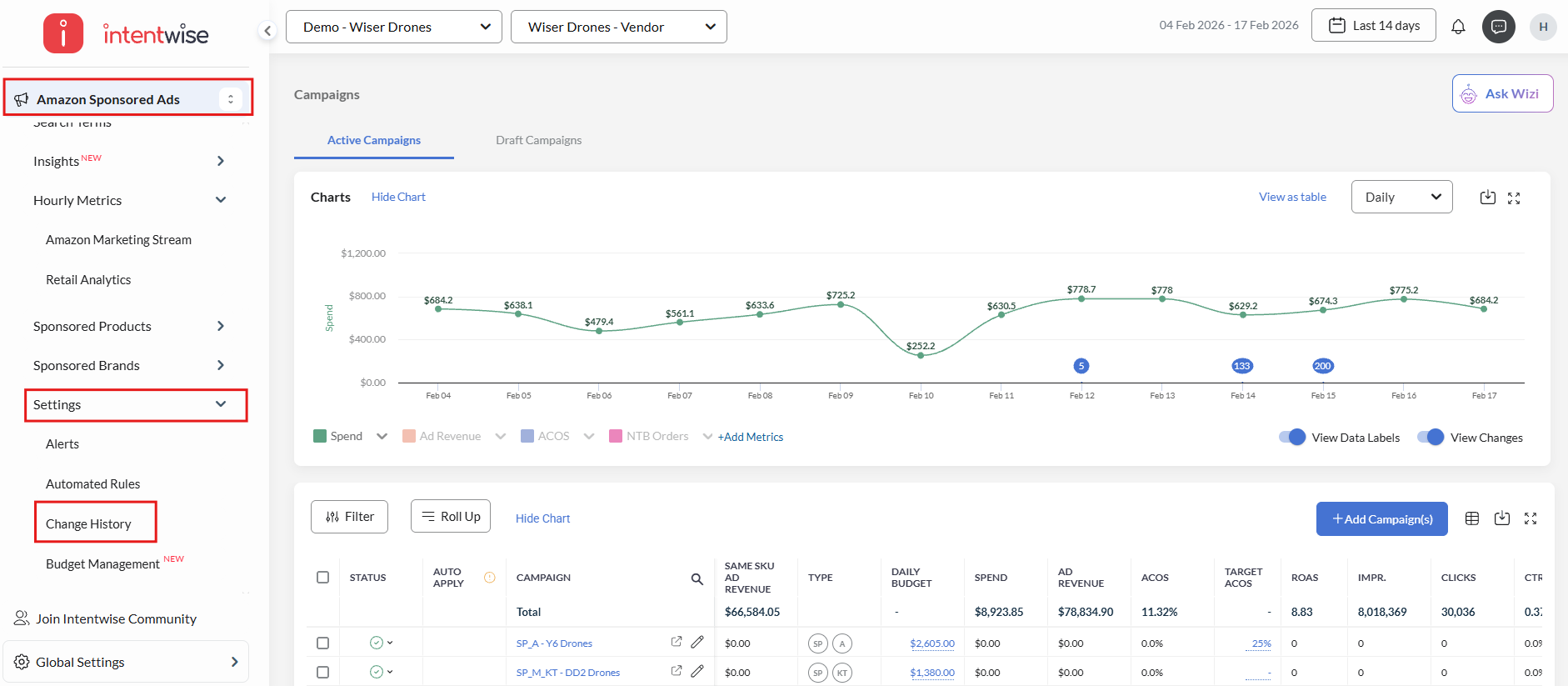
Task: Click the notifications bell icon
Action: click(x=1458, y=27)
